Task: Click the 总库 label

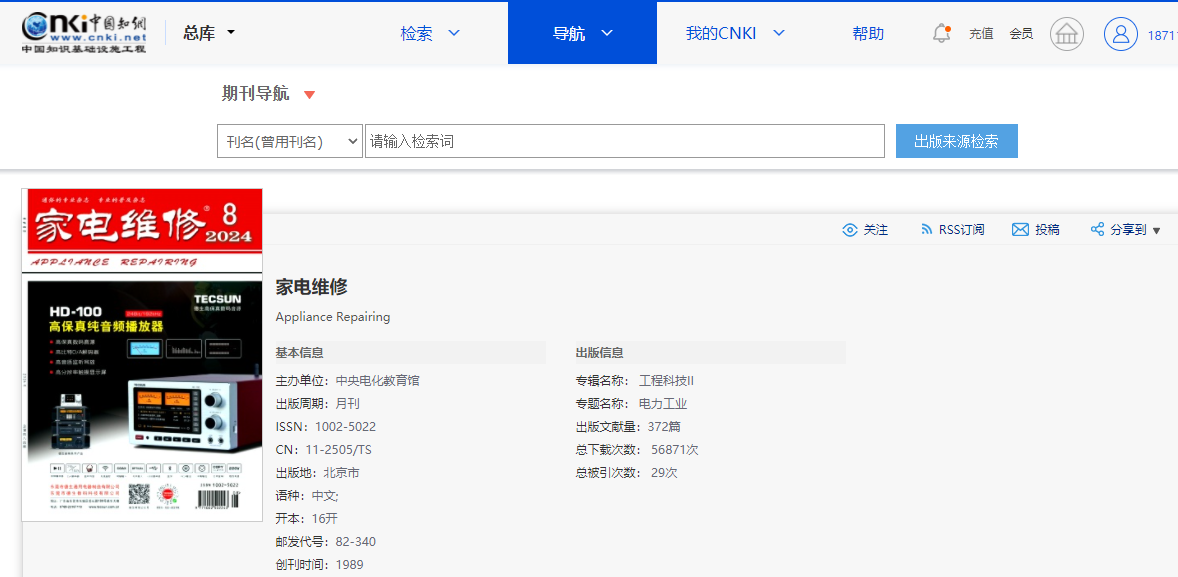Action: tap(199, 33)
